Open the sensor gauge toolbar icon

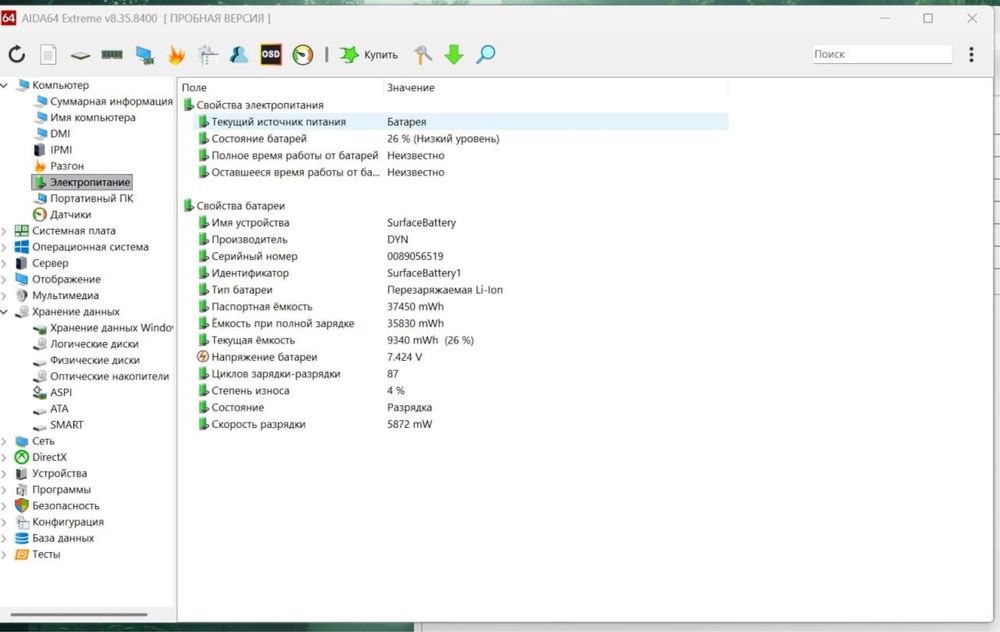click(303, 55)
